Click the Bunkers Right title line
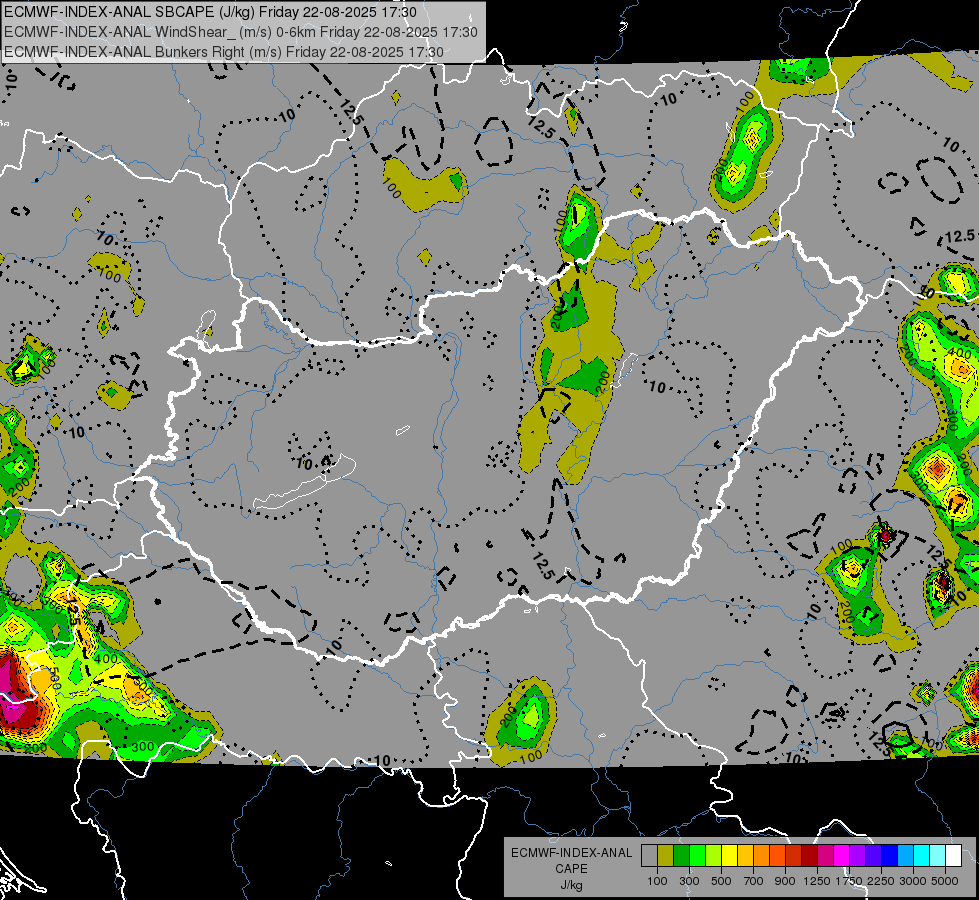 224,52
